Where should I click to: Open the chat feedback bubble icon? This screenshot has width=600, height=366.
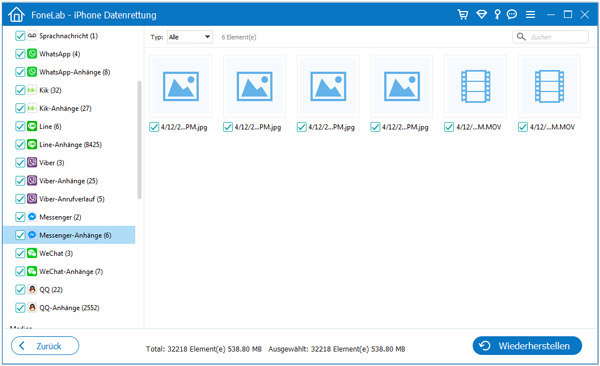point(512,15)
